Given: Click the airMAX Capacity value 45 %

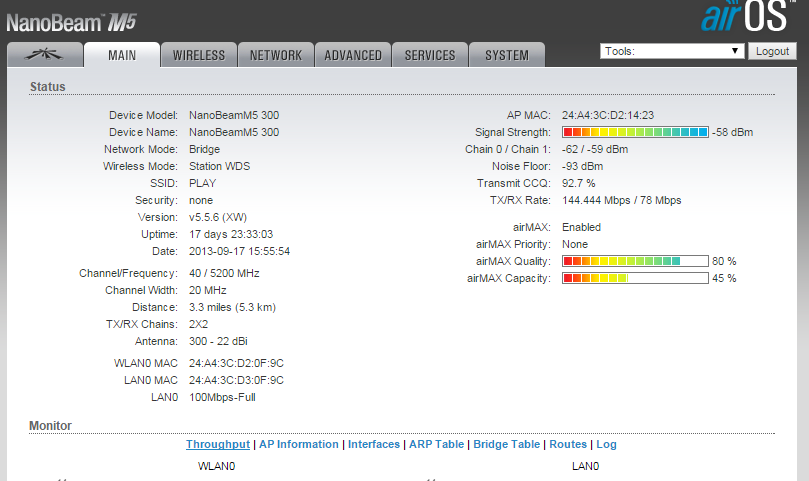Looking at the screenshot, I should click(x=724, y=278).
